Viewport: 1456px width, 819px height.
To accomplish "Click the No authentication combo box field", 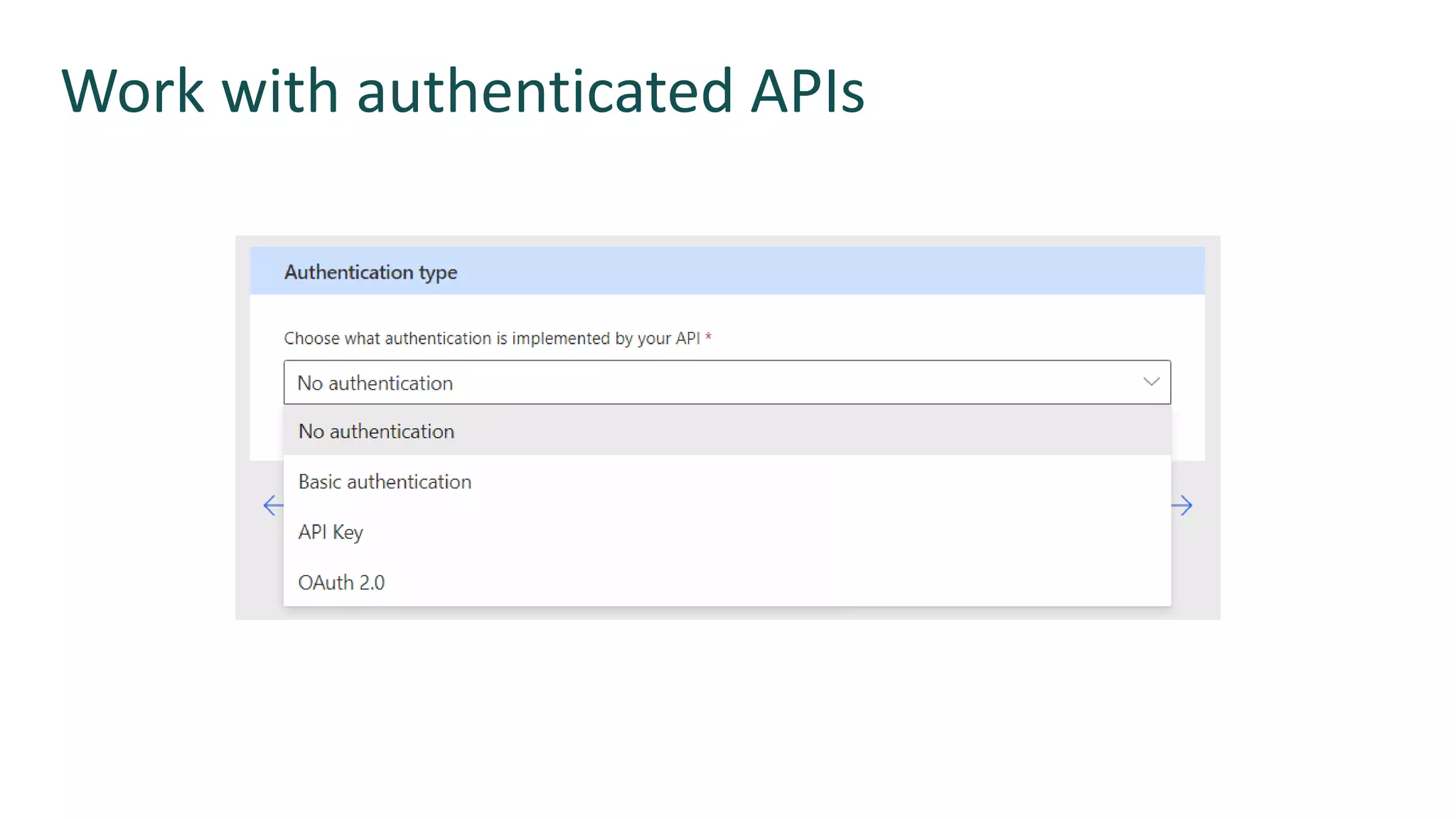I will [x=727, y=382].
